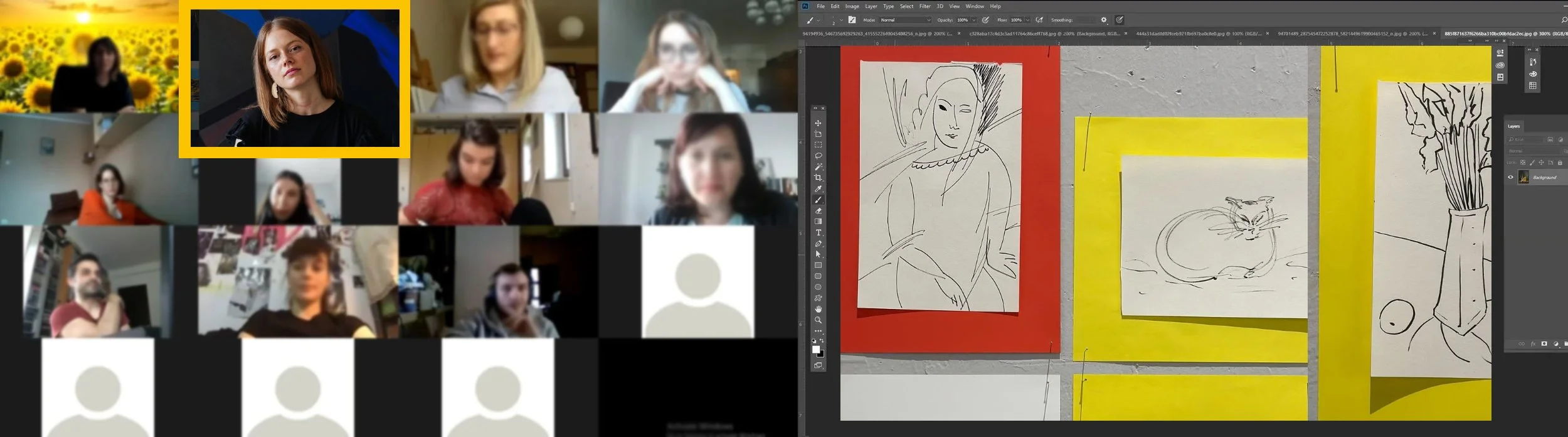Select the Rectangle shape tool
Image resolution: width=1568 pixels, height=437 pixels.
[818, 265]
